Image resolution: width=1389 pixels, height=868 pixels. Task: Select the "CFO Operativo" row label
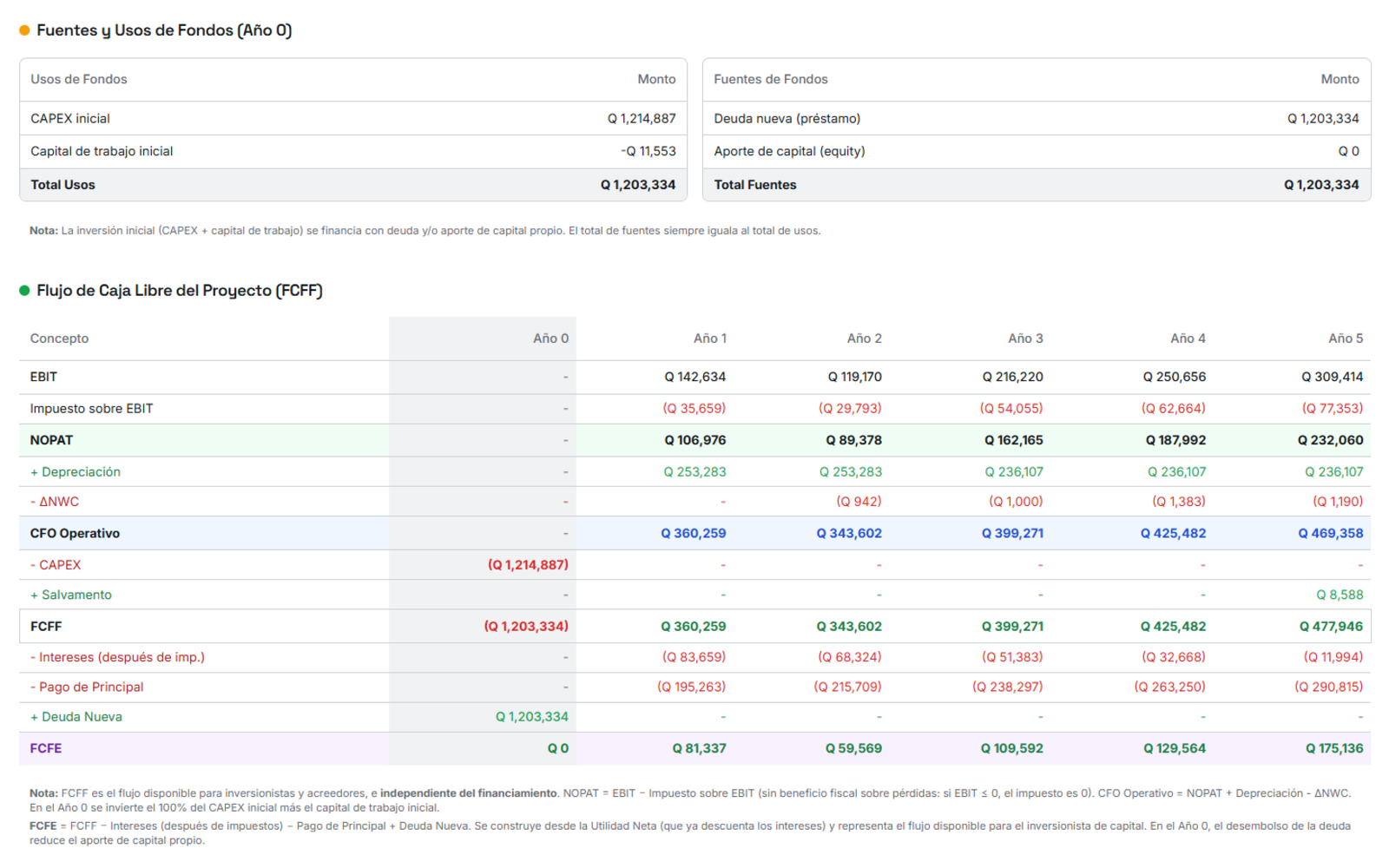pos(75,534)
